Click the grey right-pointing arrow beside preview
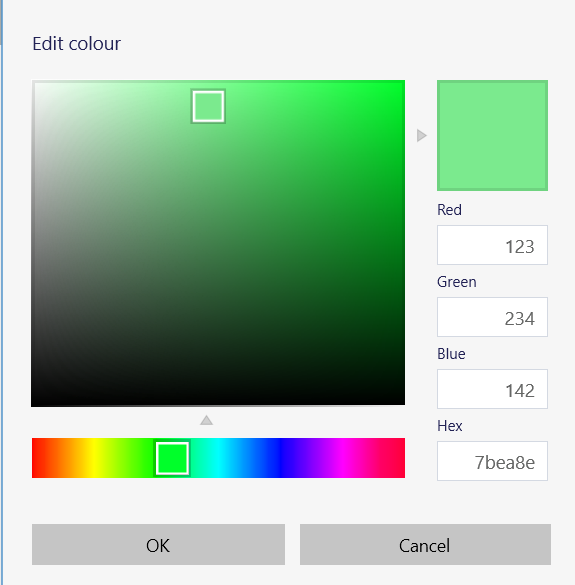Viewport: 575px width, 585px height. pos(422,135)
